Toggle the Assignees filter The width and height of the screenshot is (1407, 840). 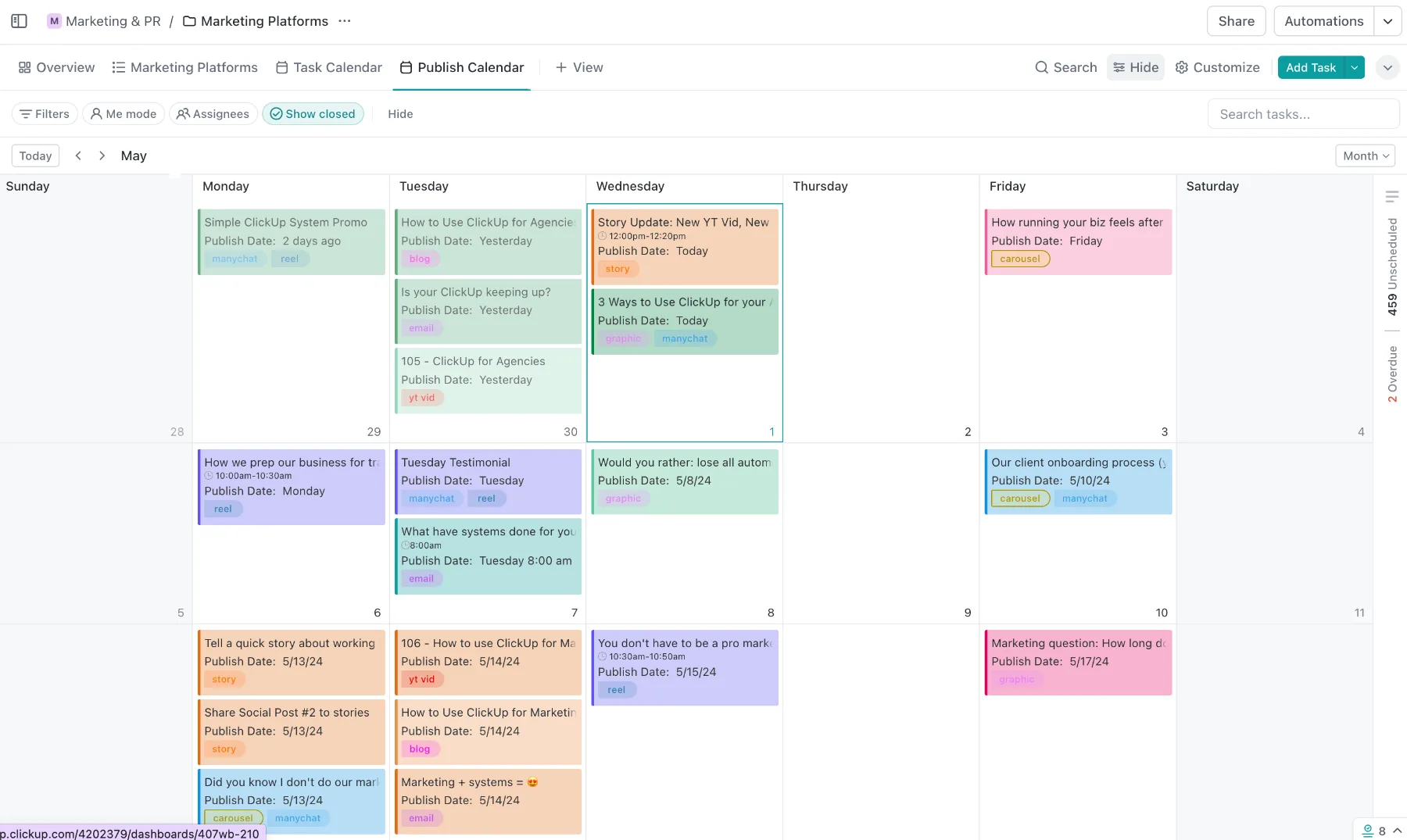click(213, 114)
